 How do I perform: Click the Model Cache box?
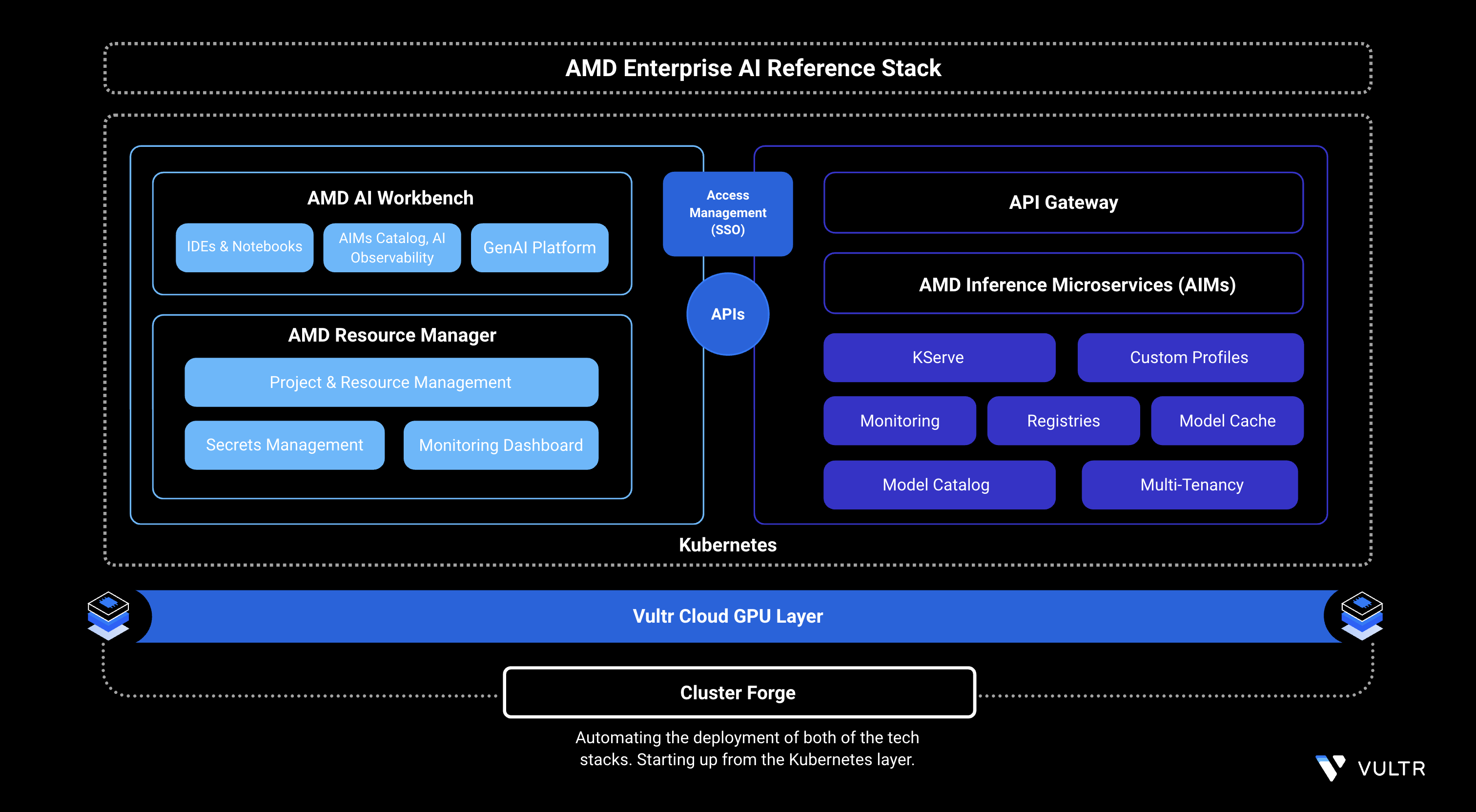point(1227,421)
